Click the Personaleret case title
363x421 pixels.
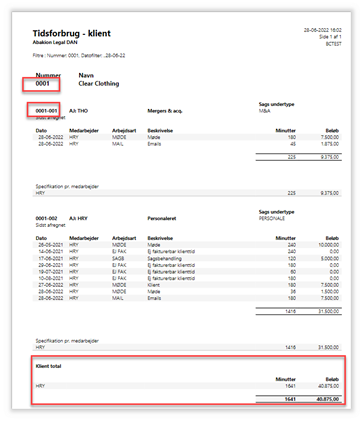click(162, 218)
